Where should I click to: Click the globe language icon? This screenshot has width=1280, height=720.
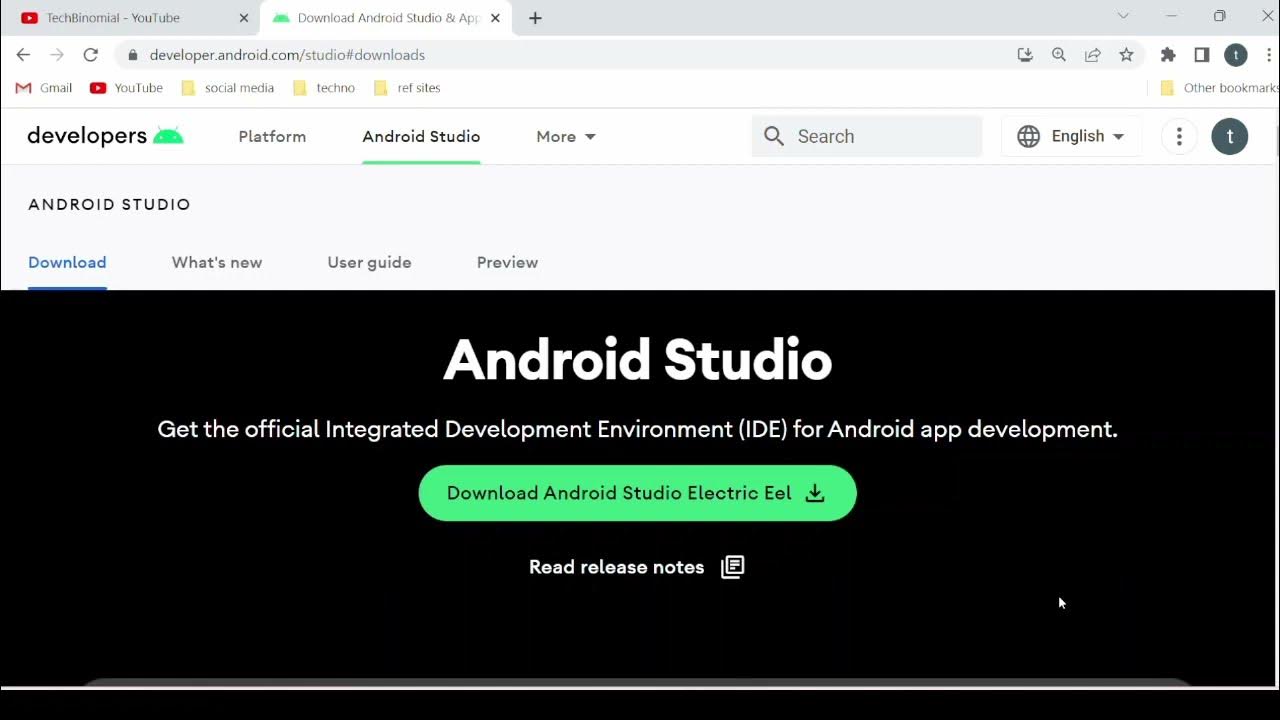point(1028,136)
